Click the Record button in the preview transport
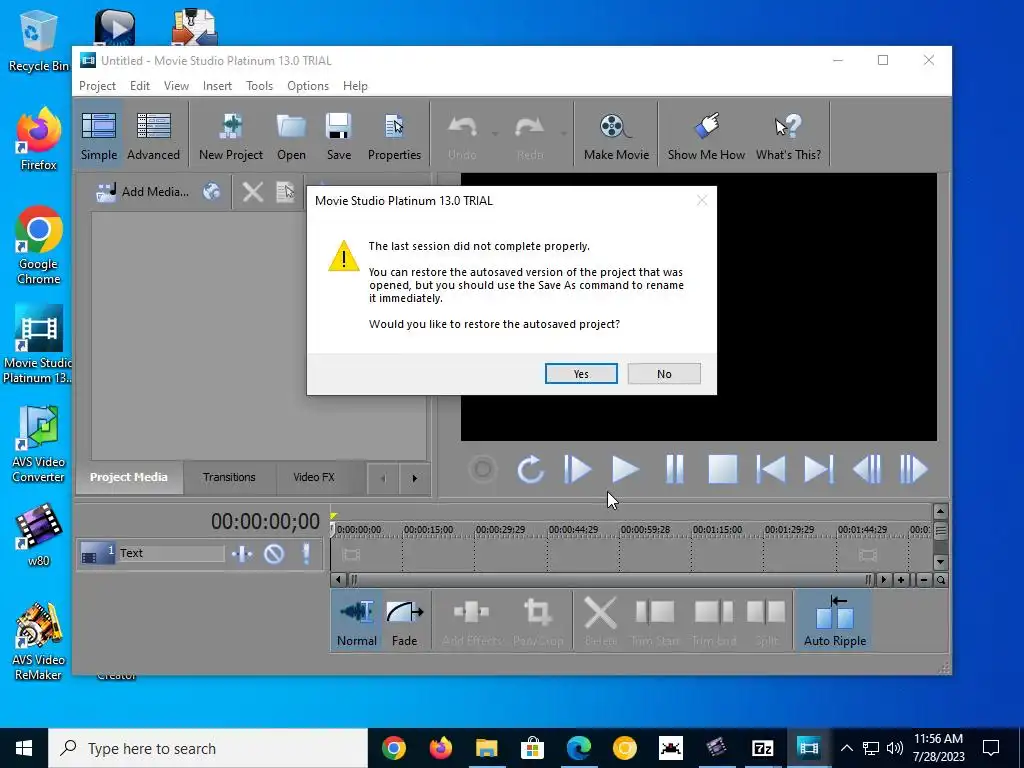 (x=483, y=469)
